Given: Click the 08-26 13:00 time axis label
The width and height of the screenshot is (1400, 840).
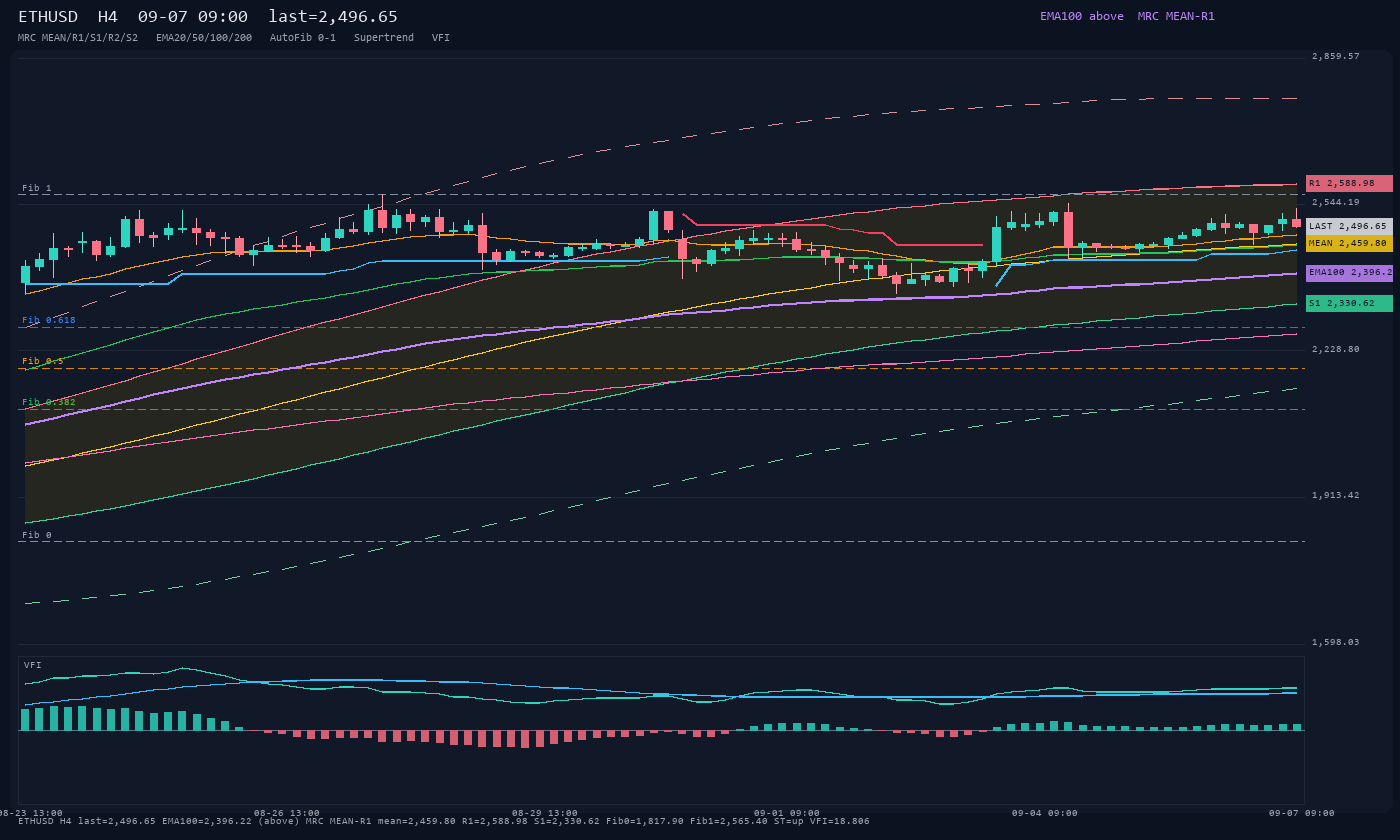Looking at the screenshot, I should pos(287,813).
